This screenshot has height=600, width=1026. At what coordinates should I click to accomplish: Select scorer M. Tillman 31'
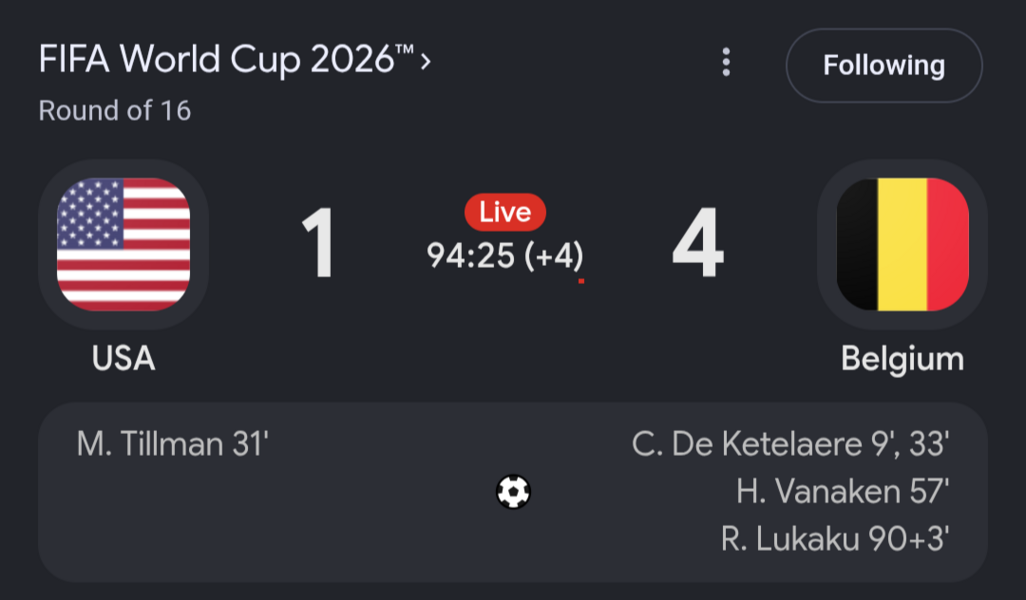pyautogui.click(x=173, y=444)
